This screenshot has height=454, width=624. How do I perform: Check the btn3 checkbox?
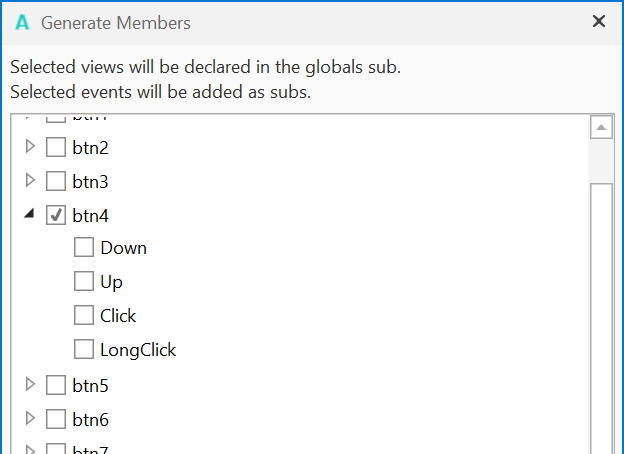(x=56, y=182)
